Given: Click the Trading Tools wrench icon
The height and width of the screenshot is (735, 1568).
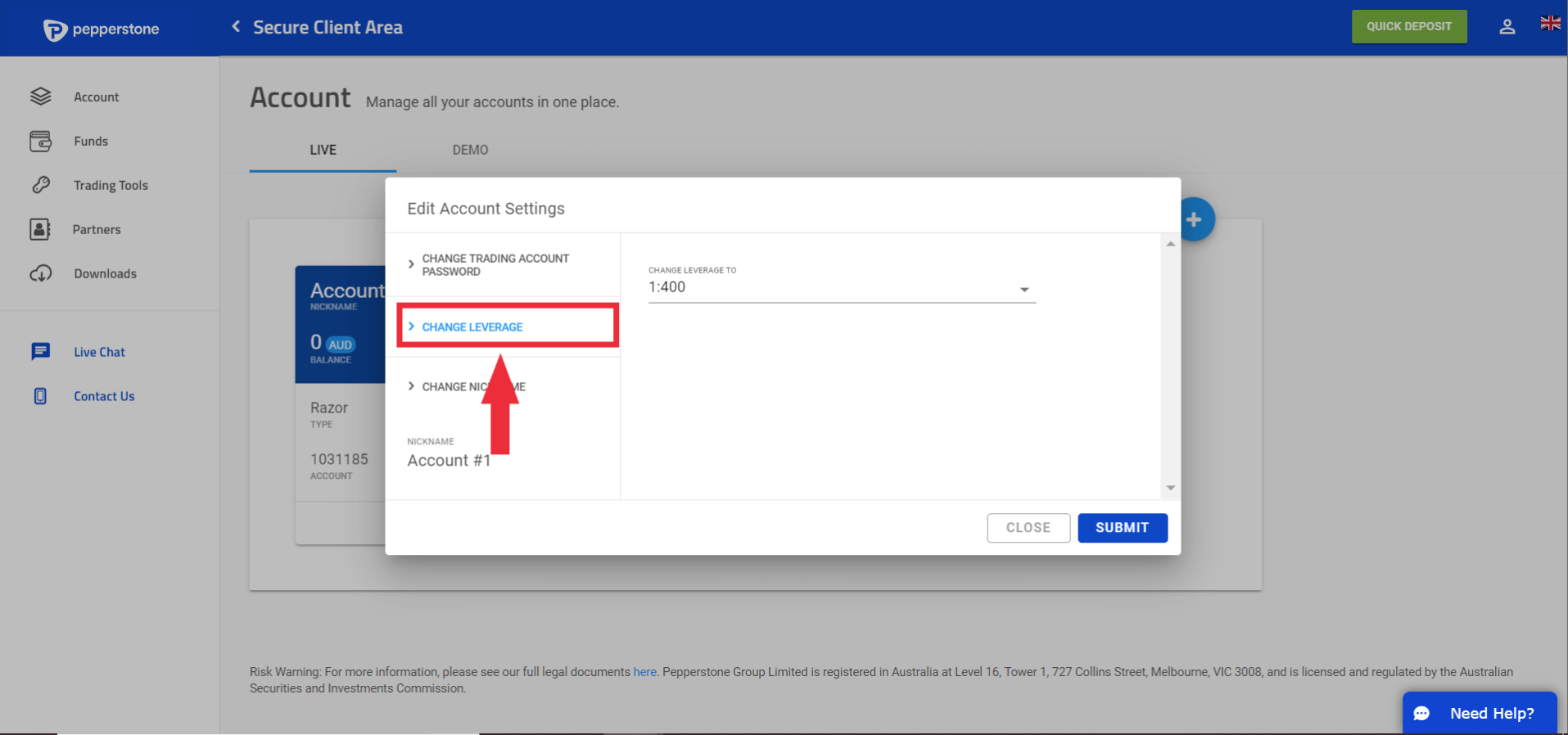Looking at the screenshot, I should (40, 185).
